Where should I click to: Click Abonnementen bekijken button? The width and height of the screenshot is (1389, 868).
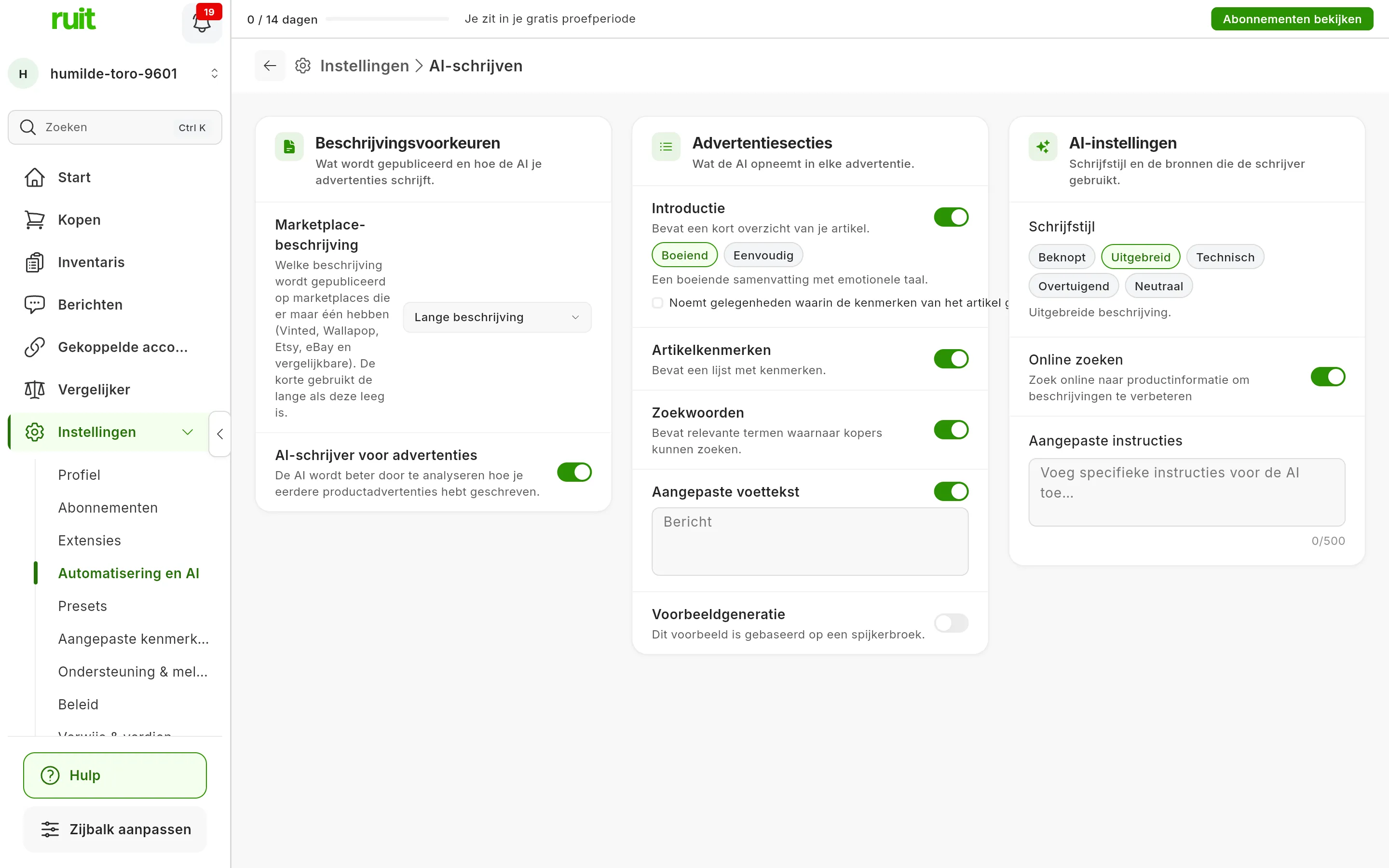(x=1292, y=19)
